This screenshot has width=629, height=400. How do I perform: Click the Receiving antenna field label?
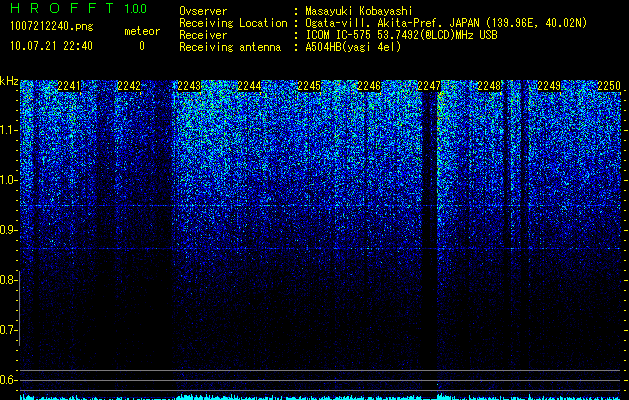click(230, 47)
